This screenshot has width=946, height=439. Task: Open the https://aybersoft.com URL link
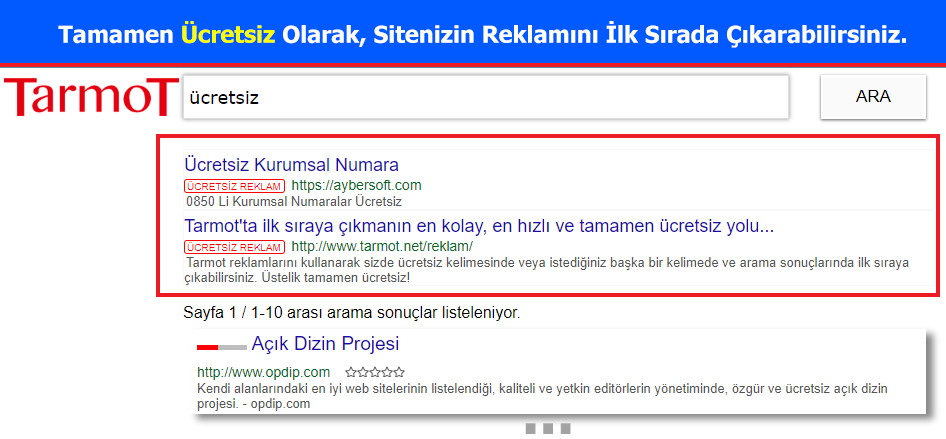click(356, 185)
